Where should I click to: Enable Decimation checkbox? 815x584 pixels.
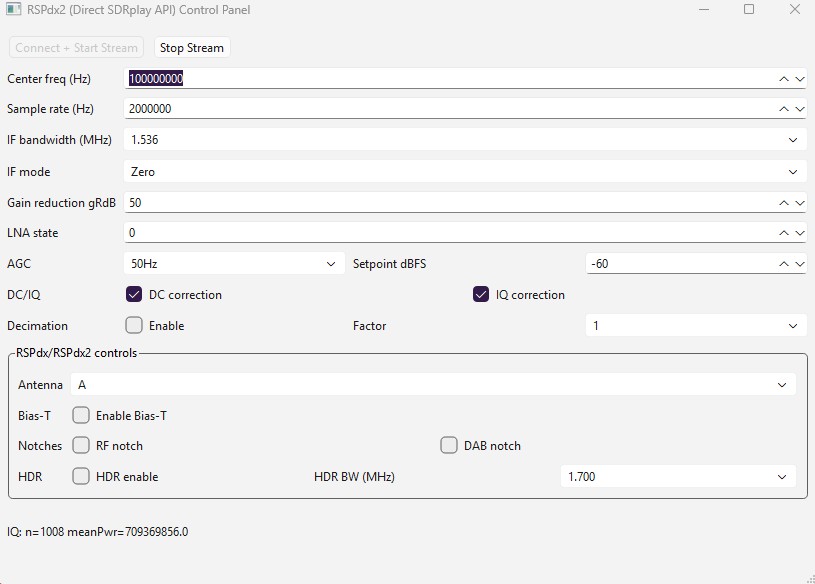[134, 326]
